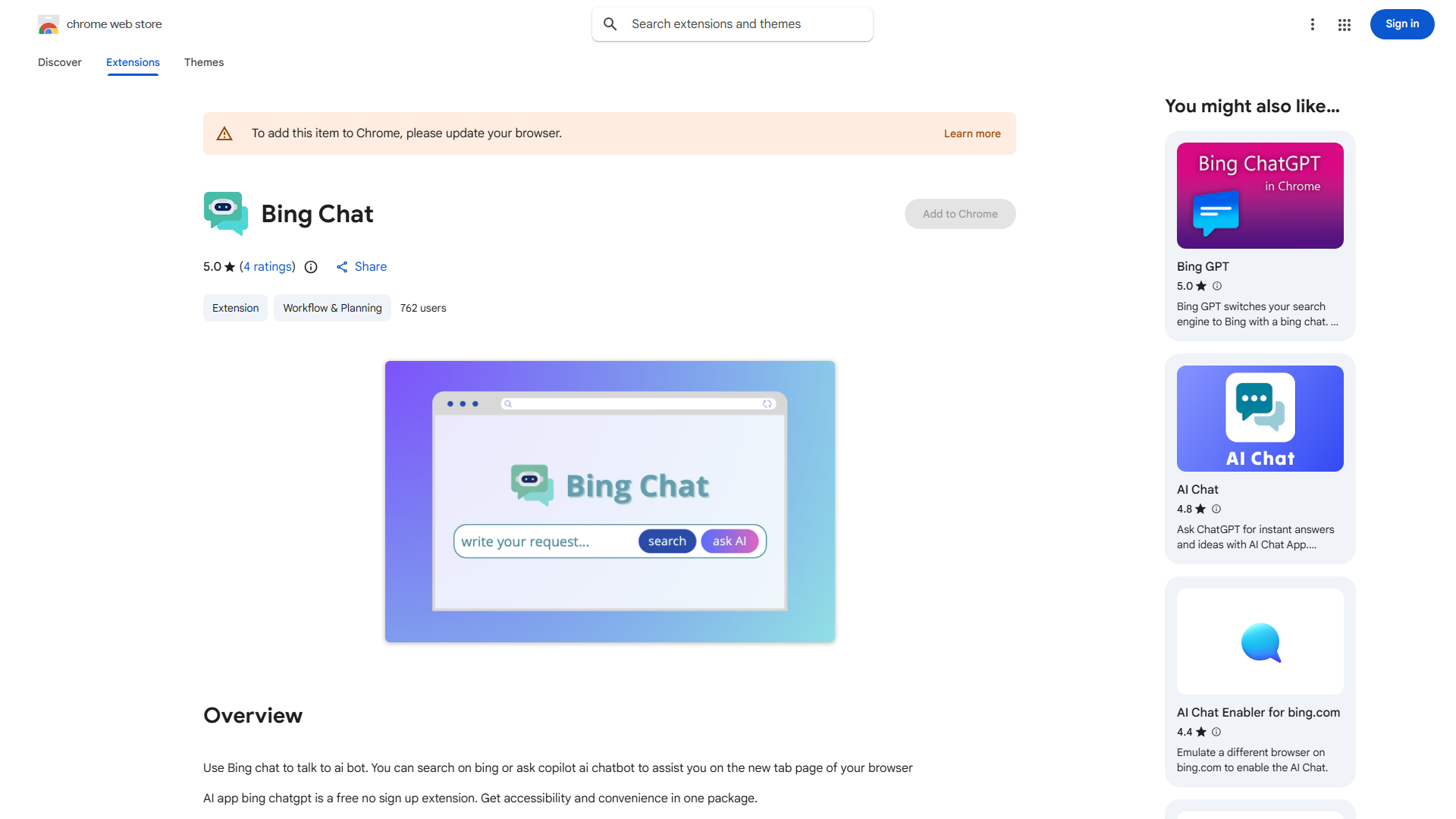Click info icon under AI Chat Enabler rating
Image resolution: width=1456 pixels, height=819 pixels.
coord(1216,732)
